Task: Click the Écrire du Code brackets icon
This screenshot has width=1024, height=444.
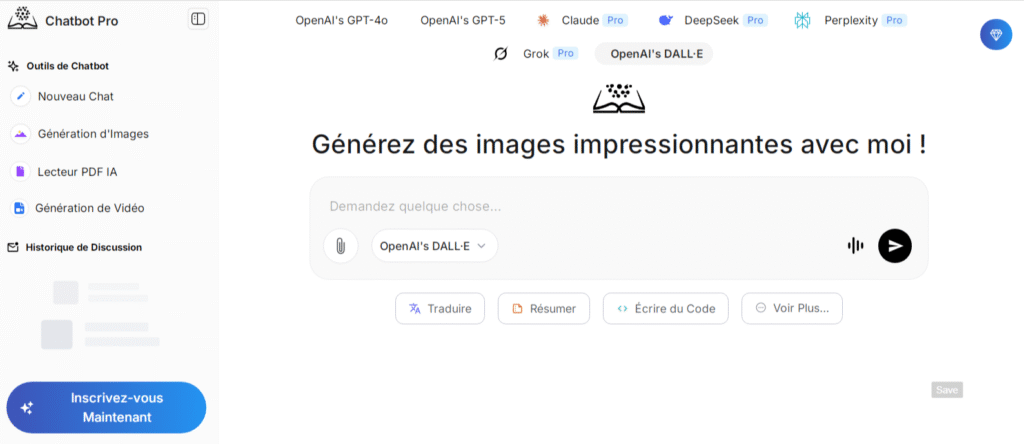Action: [x=622, y=309]
